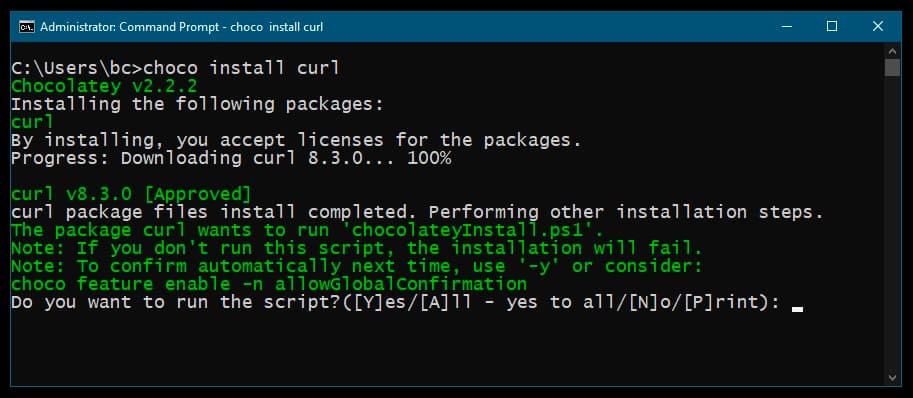The width and height of the screenshot is (913, 398).
Task: Click the '[N]o' option in the prompt
Action: tap(647, 303)
